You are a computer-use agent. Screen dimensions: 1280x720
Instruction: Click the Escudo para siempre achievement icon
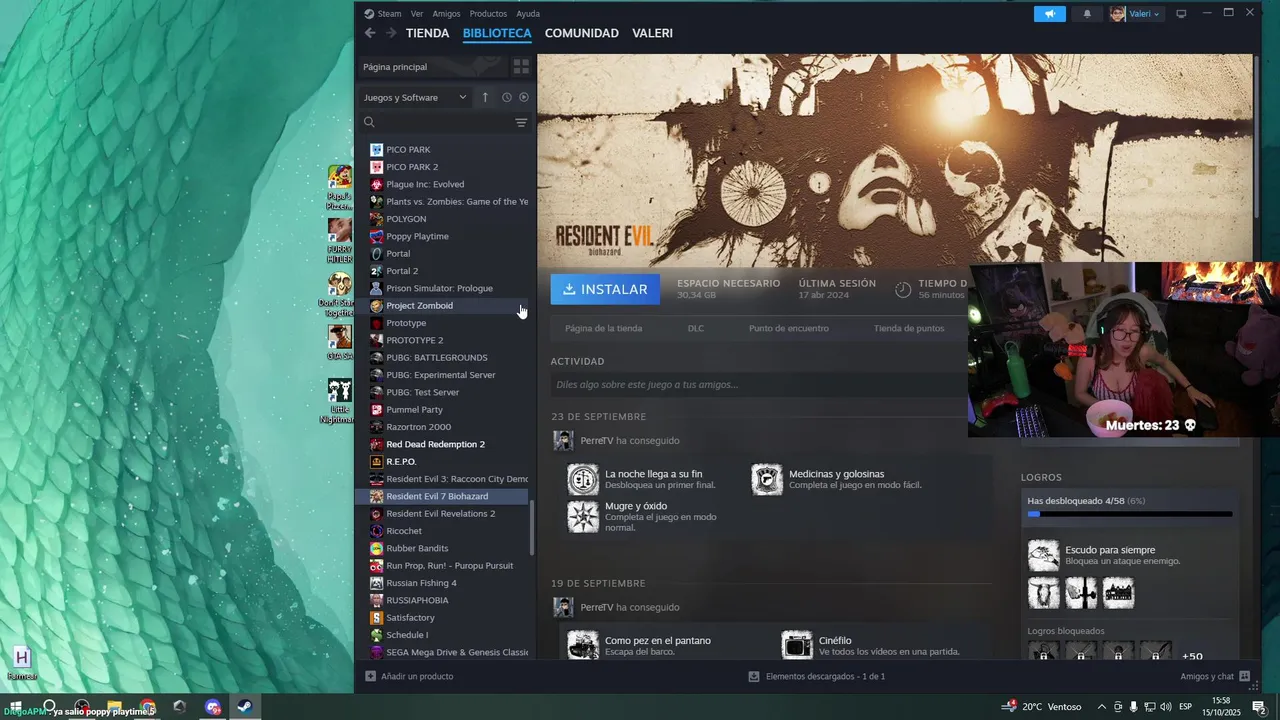(x=1043, y=555)
